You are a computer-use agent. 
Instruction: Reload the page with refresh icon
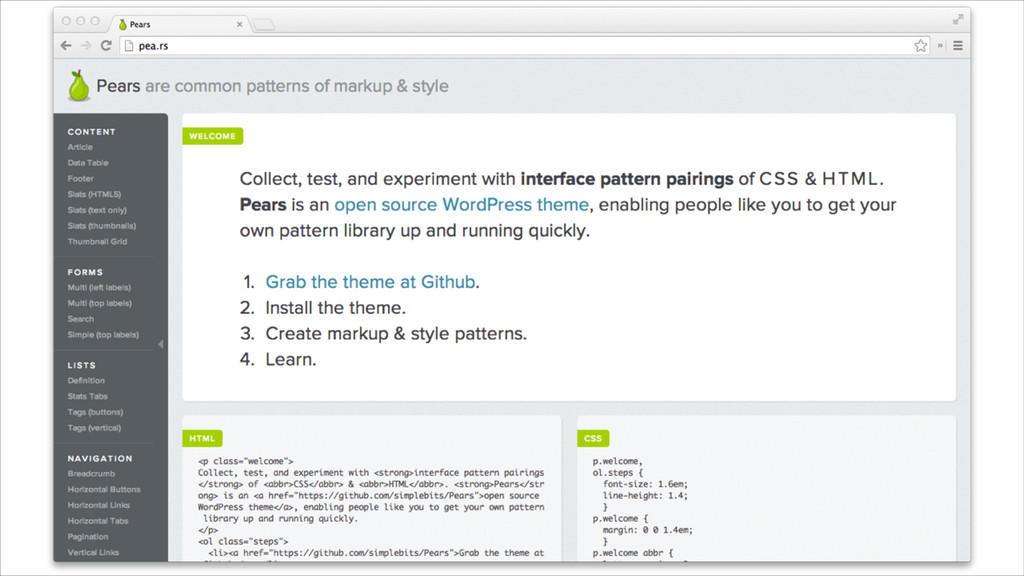point(105,45)
